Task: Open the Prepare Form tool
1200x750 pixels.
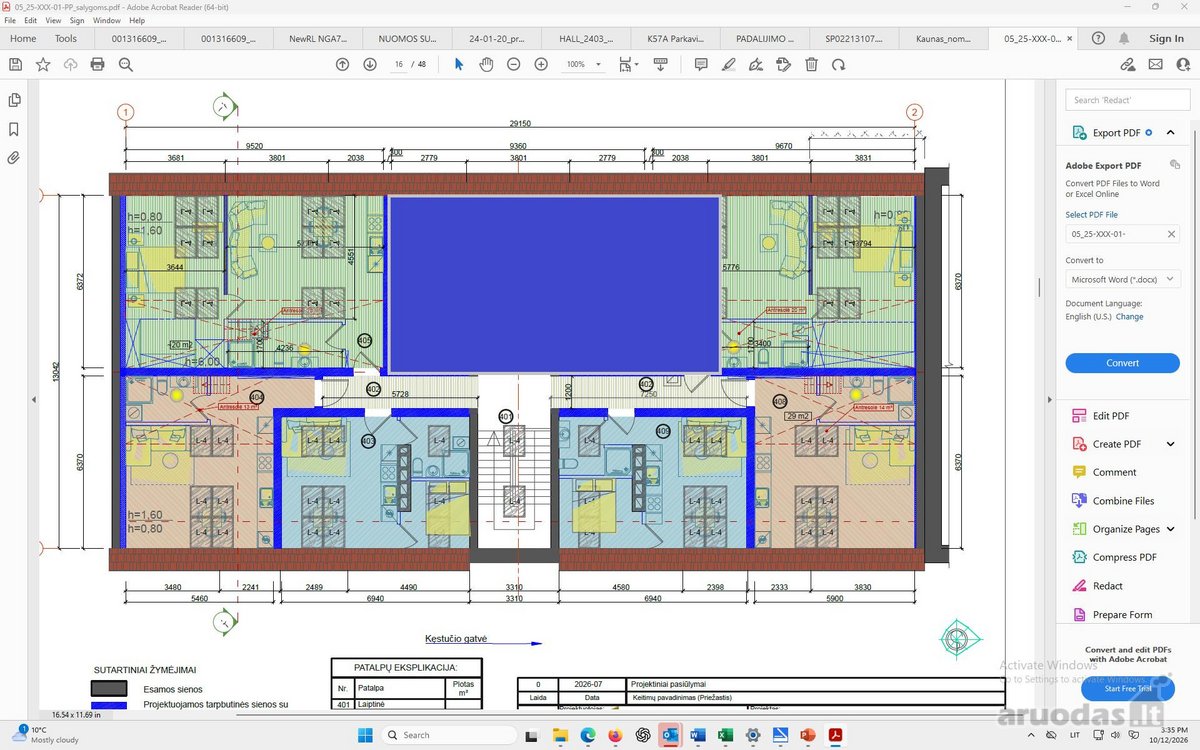Action: tap(1122, 614)
